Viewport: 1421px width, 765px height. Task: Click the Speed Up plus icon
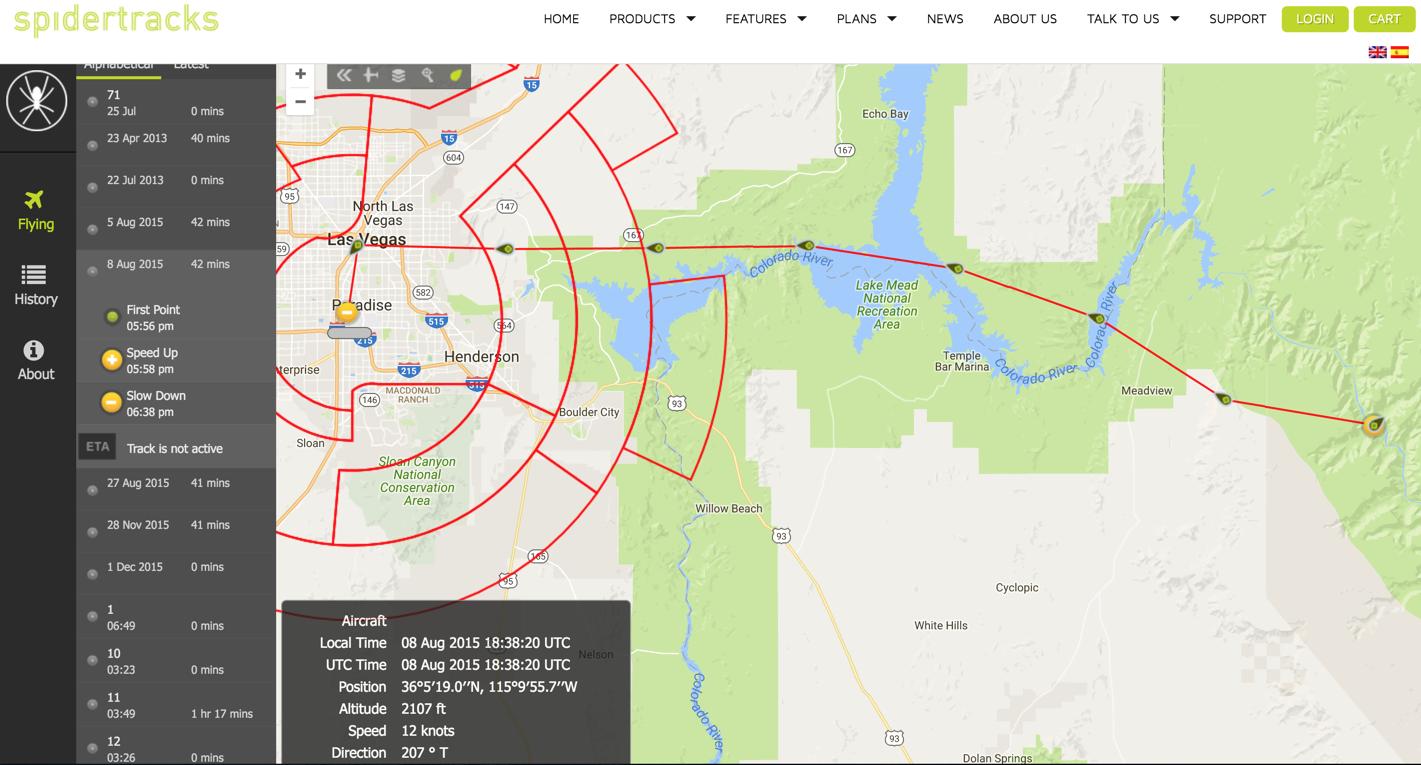(x=112, y=359)
